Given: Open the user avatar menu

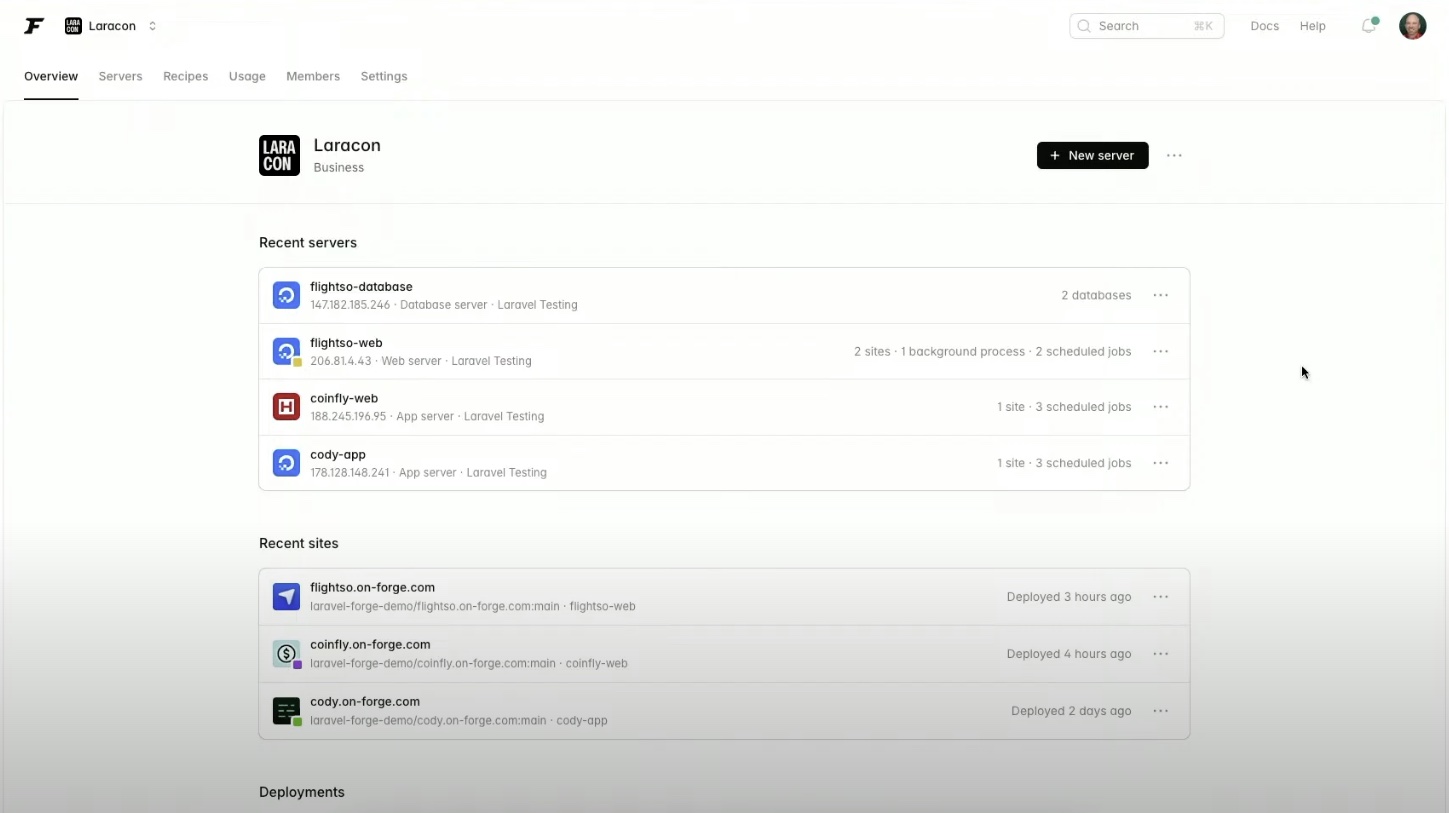Looking at the screenshot, I should (x=1412, y=26).
